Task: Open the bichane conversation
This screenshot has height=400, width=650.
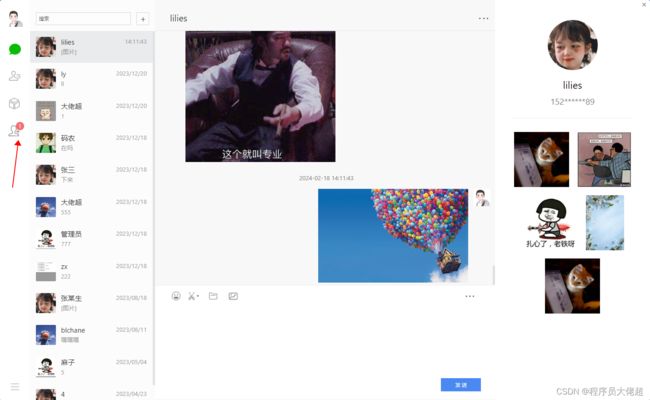Action: click(x=92, y=335)
